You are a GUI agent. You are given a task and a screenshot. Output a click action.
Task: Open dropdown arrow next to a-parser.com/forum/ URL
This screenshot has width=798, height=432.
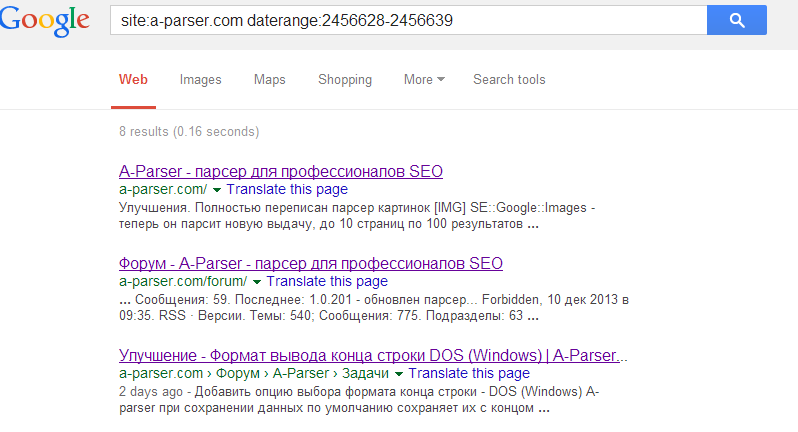point(256,282)
